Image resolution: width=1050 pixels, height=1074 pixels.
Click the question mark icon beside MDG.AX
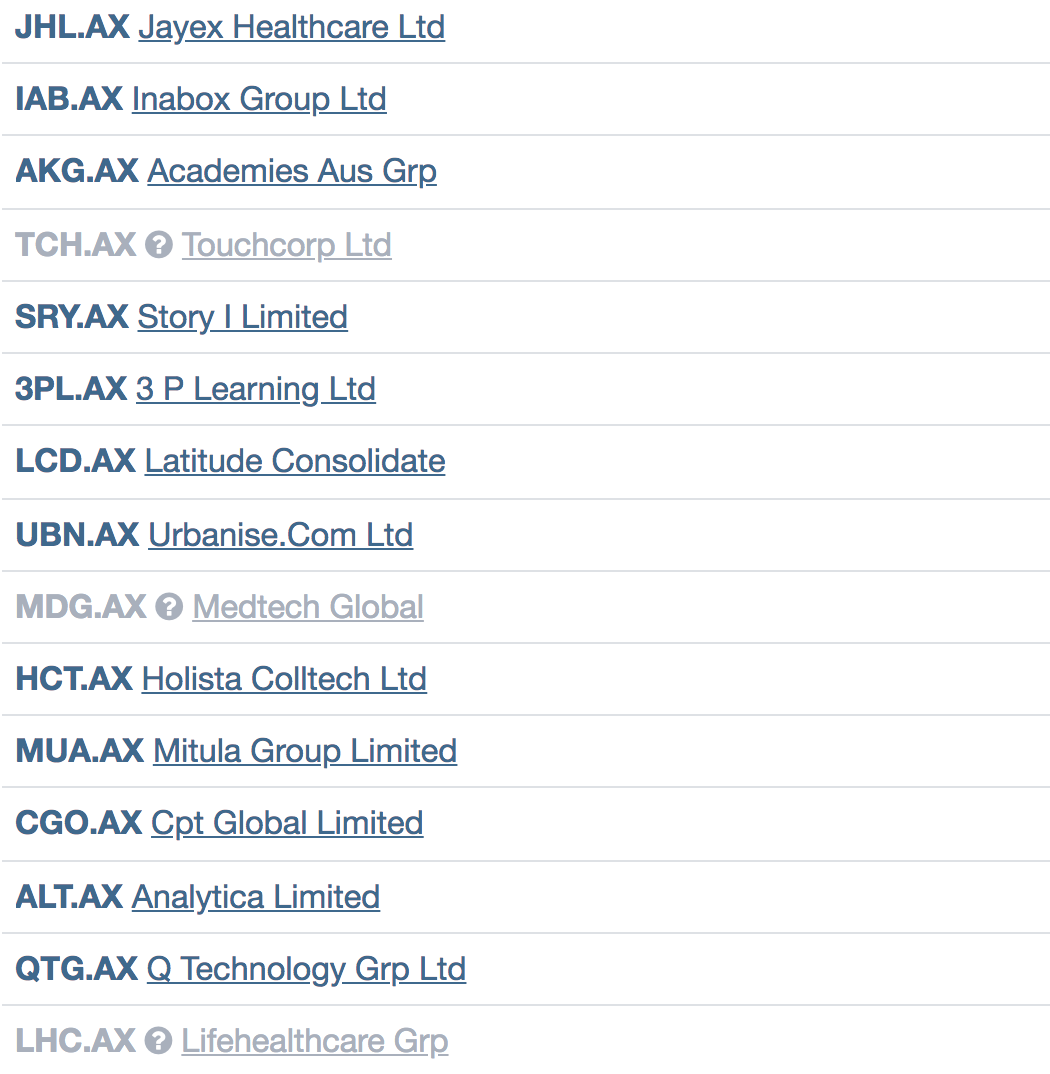point(170,607)
